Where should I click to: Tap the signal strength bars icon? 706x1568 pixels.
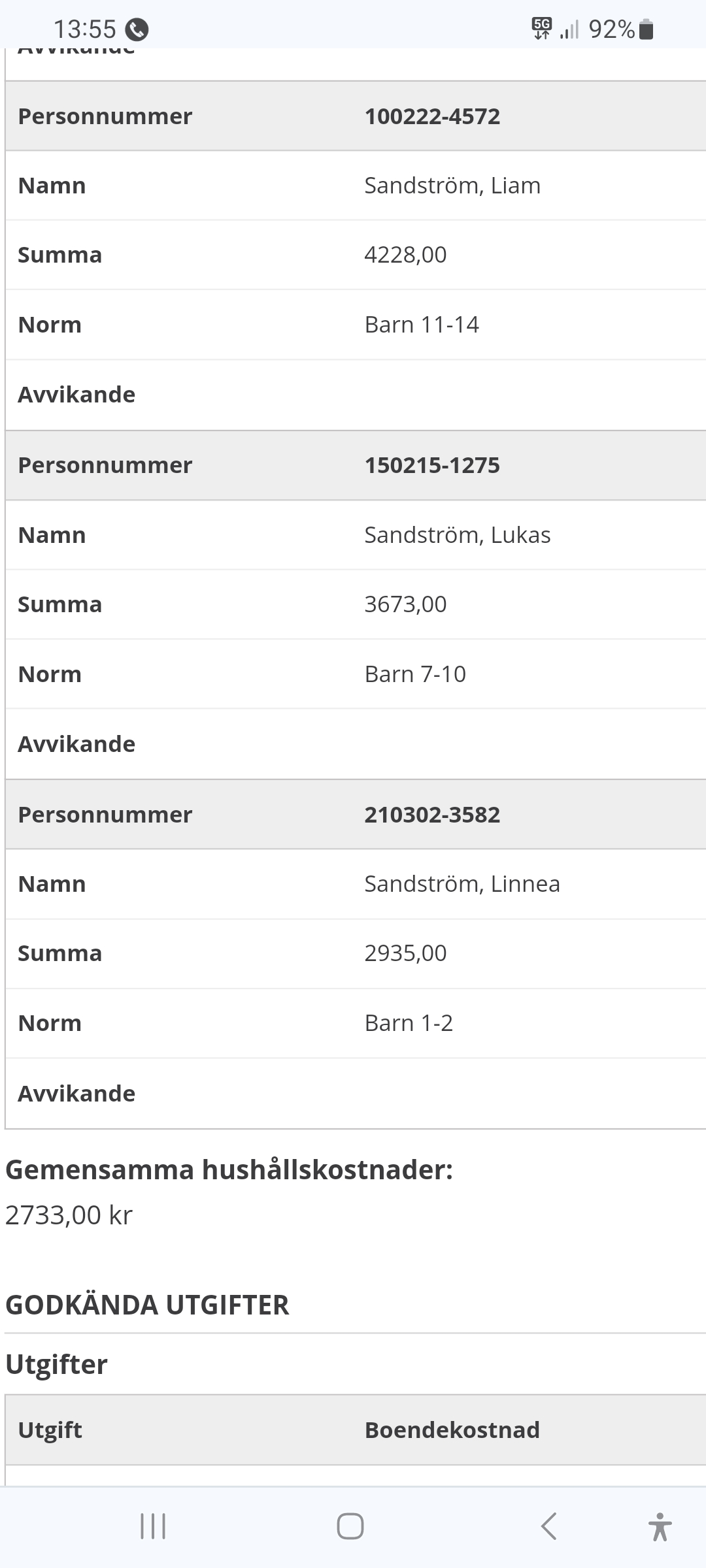point(569,29)
